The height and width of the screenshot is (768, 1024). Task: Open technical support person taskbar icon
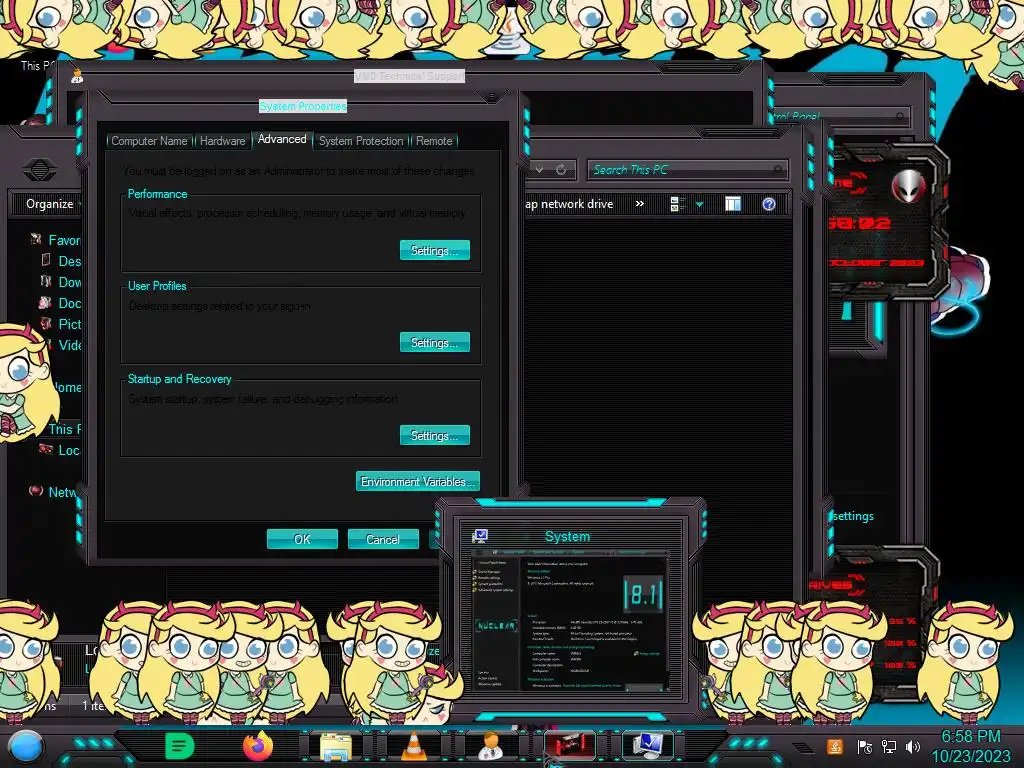click(491, 746)
